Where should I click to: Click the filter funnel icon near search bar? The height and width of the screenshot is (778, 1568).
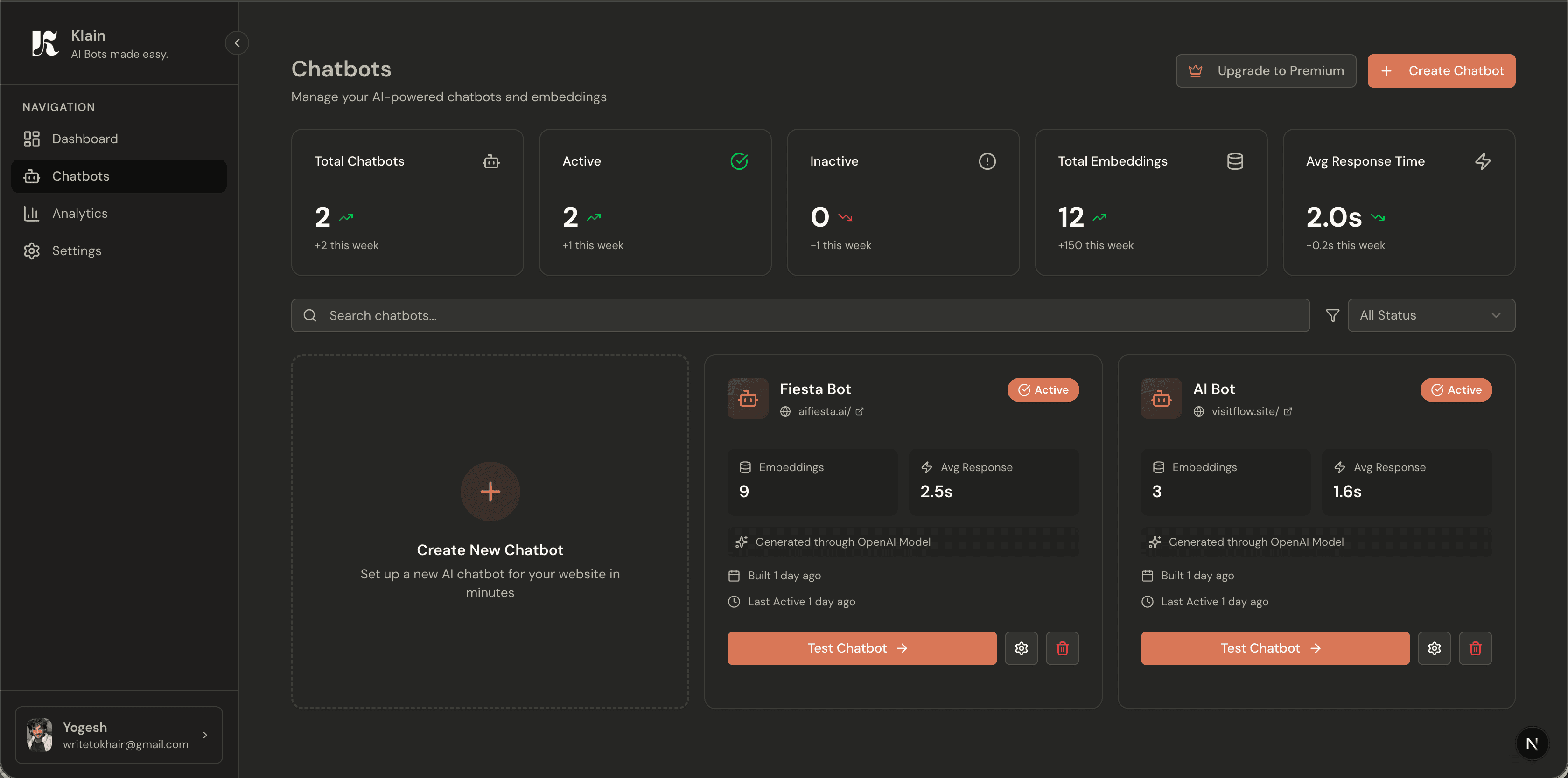tap(1332, 315)
